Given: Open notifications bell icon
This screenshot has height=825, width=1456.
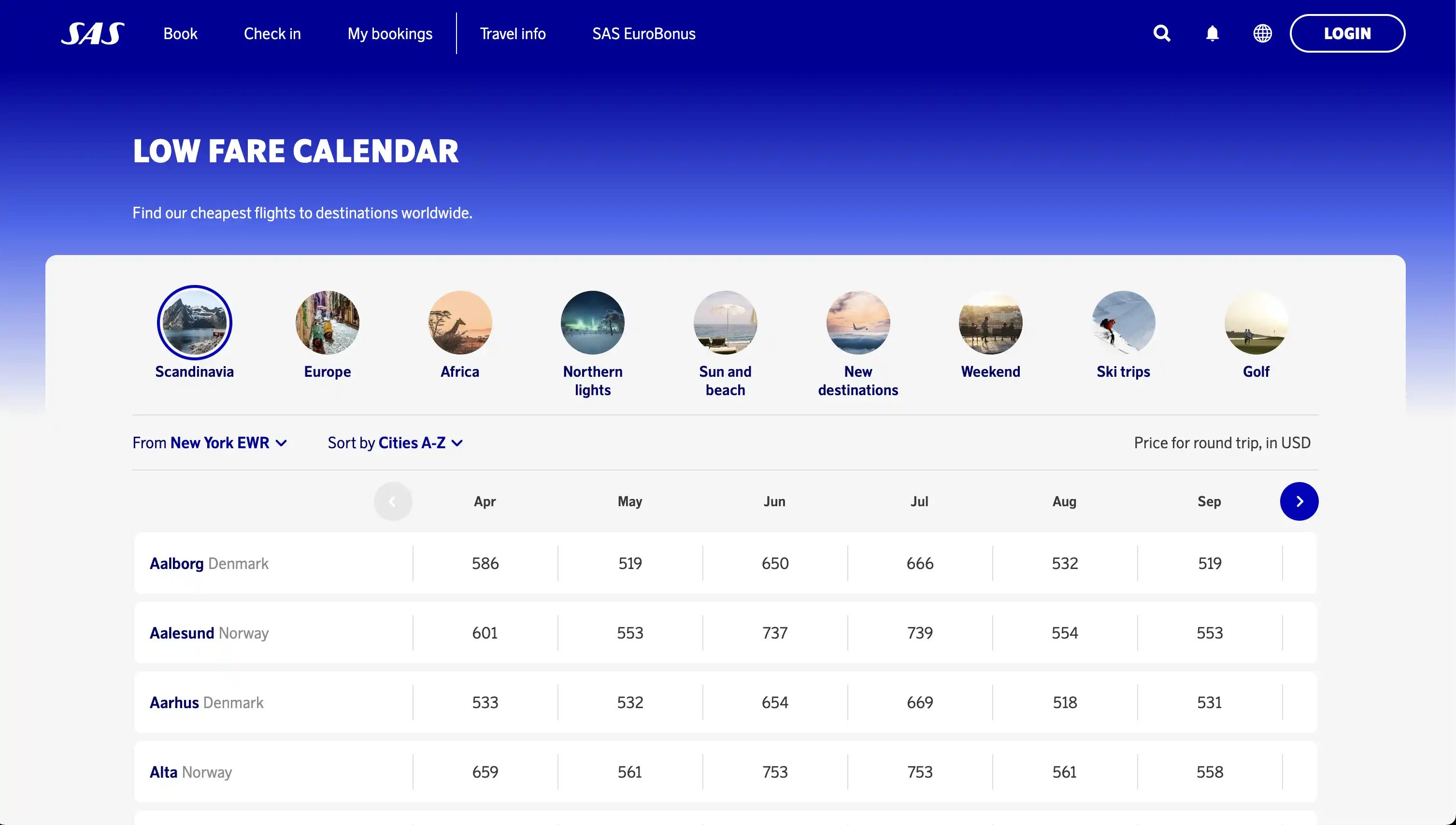Looking at the screenshot, I should pyautogui.click(x=1212, y=33).
